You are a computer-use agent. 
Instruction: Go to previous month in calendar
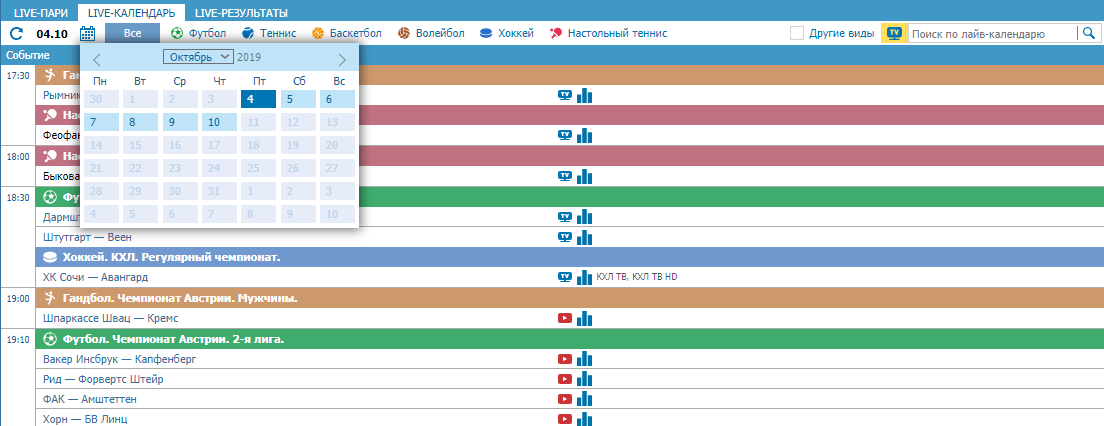point(97,59)
